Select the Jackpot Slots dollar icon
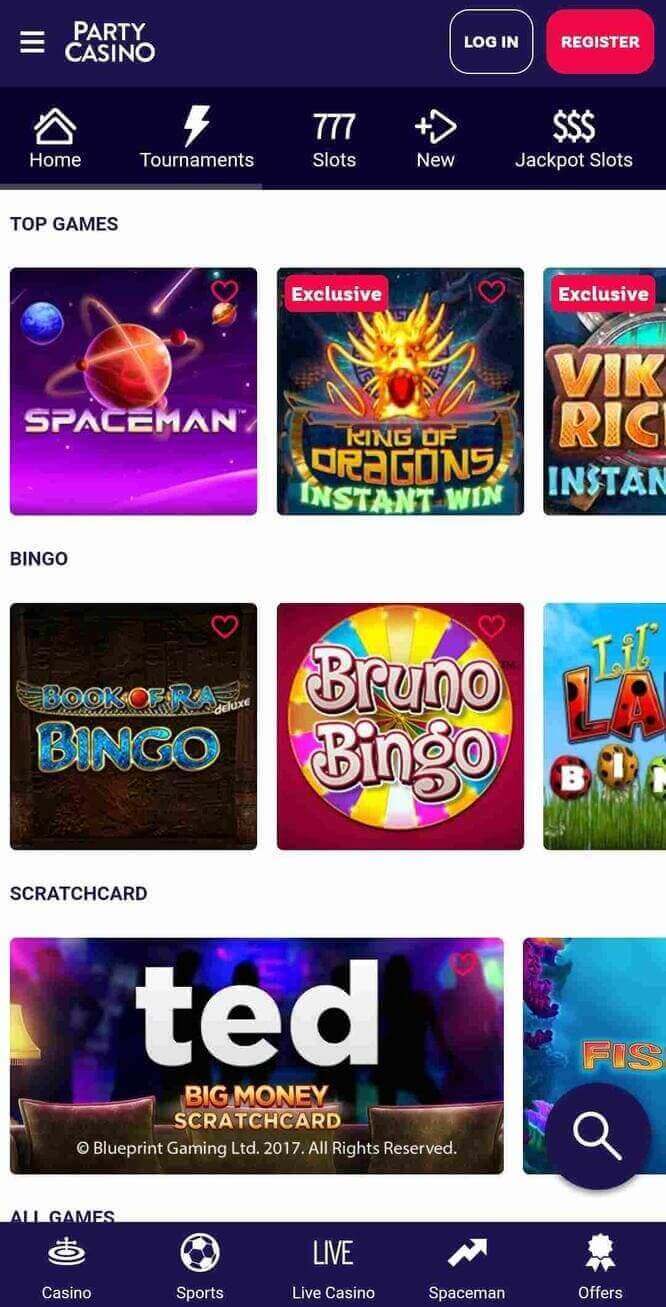This screenshot has width=666, height=1307. pyautogui.click(x=574, y=127)
